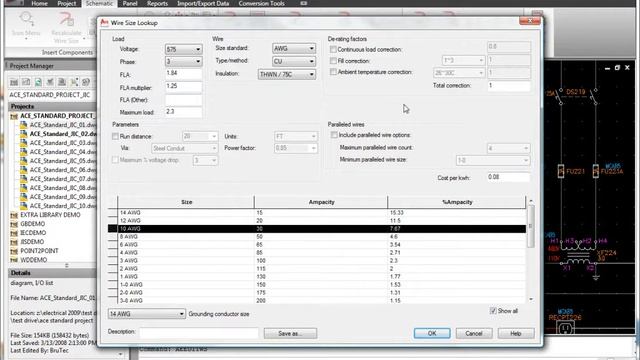Click the FLA input field
This screenshot has height=360, width=640.
(x=183, y=74)
